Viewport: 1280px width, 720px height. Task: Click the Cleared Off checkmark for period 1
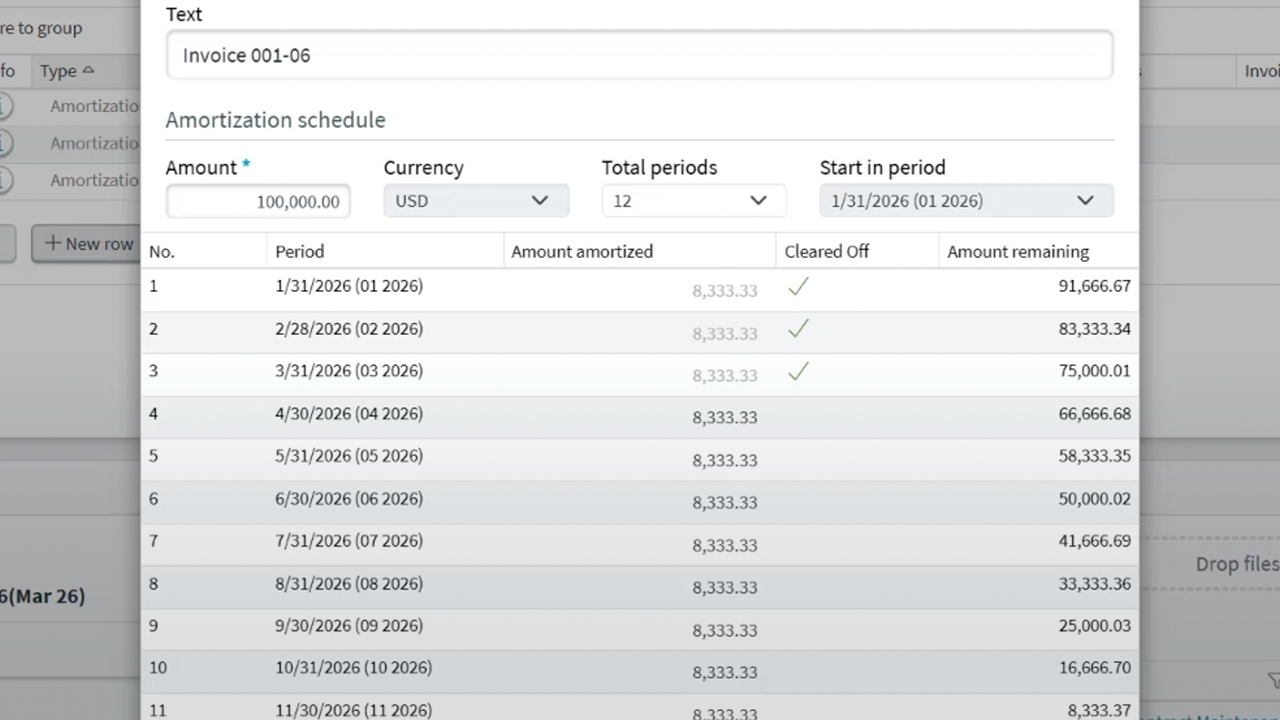click(797, 287)
